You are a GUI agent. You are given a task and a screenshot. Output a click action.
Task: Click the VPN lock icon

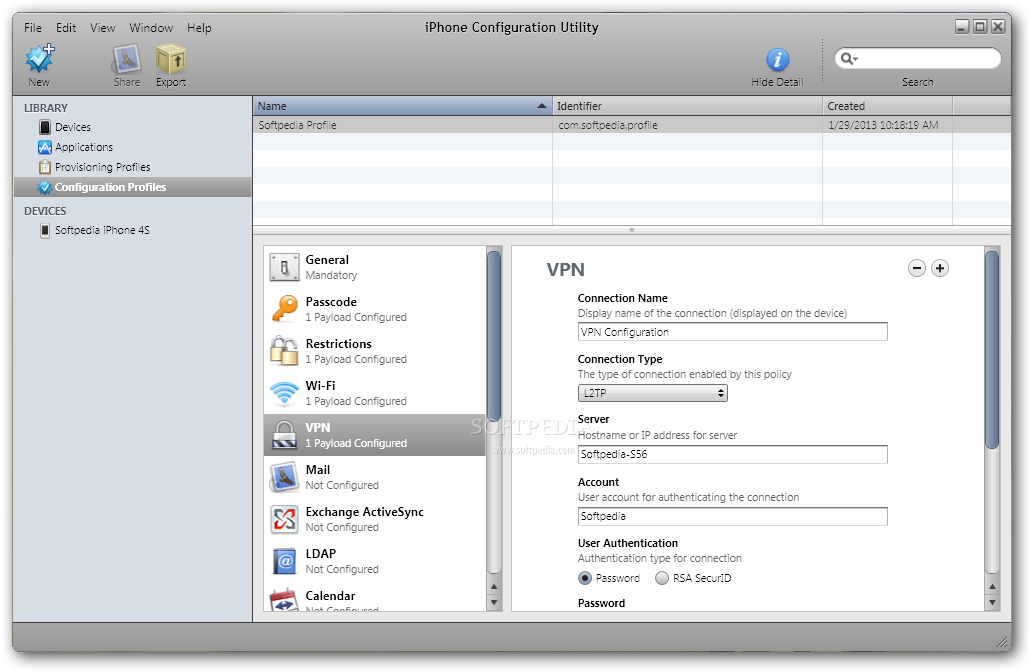coord(284,435)
